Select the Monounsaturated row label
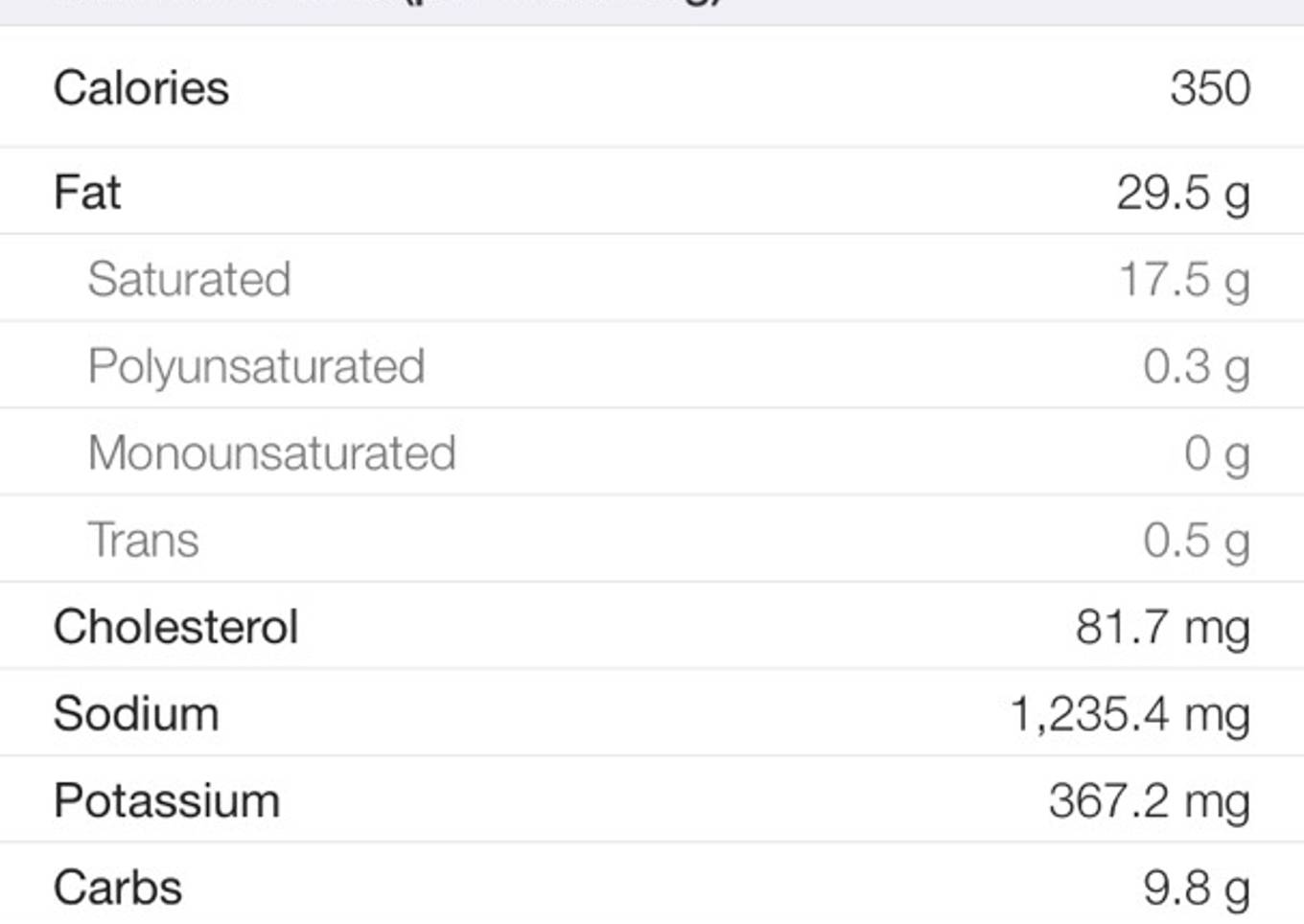 pos(271,452)
